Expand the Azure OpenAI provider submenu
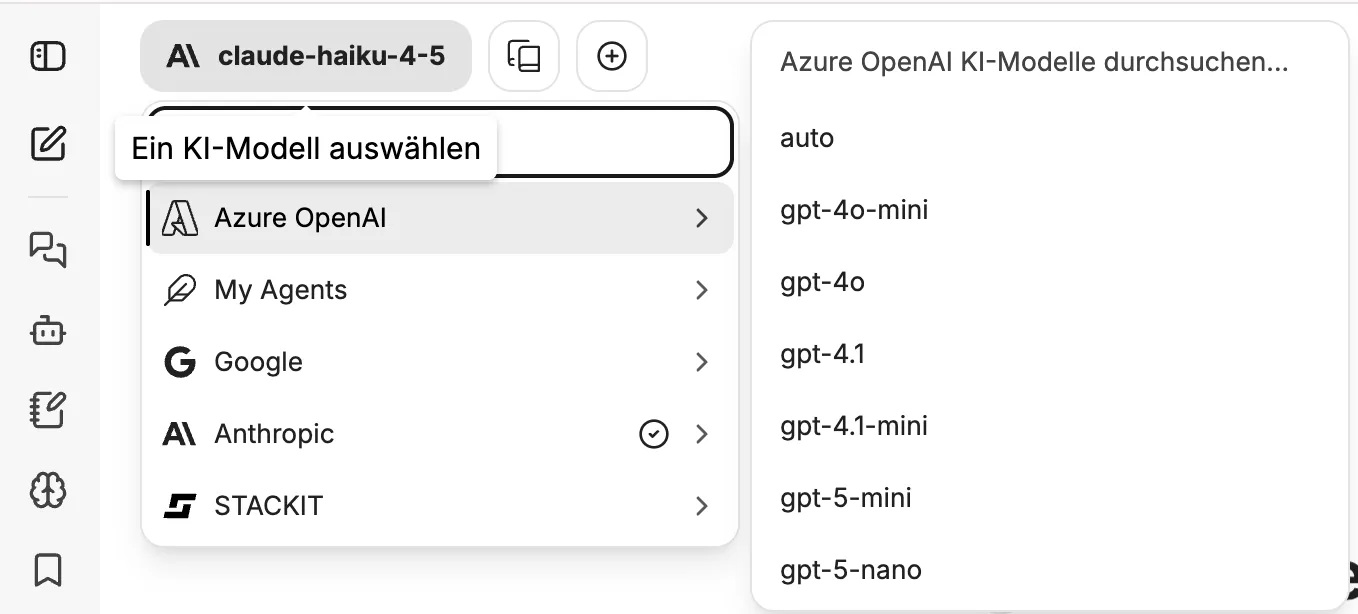Image resolution: width=1358 pixels, height=614 pixels. point(440,218)
